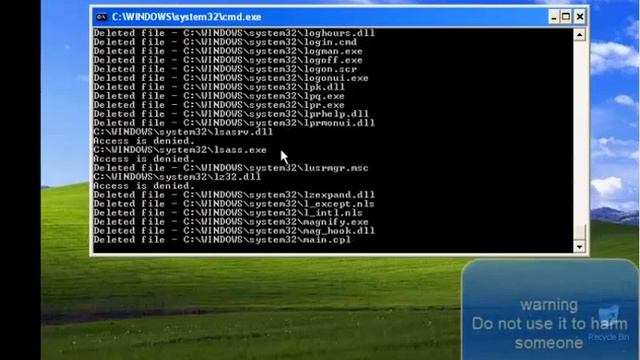Click the vertical scrollbar thumb

point(579,231)
